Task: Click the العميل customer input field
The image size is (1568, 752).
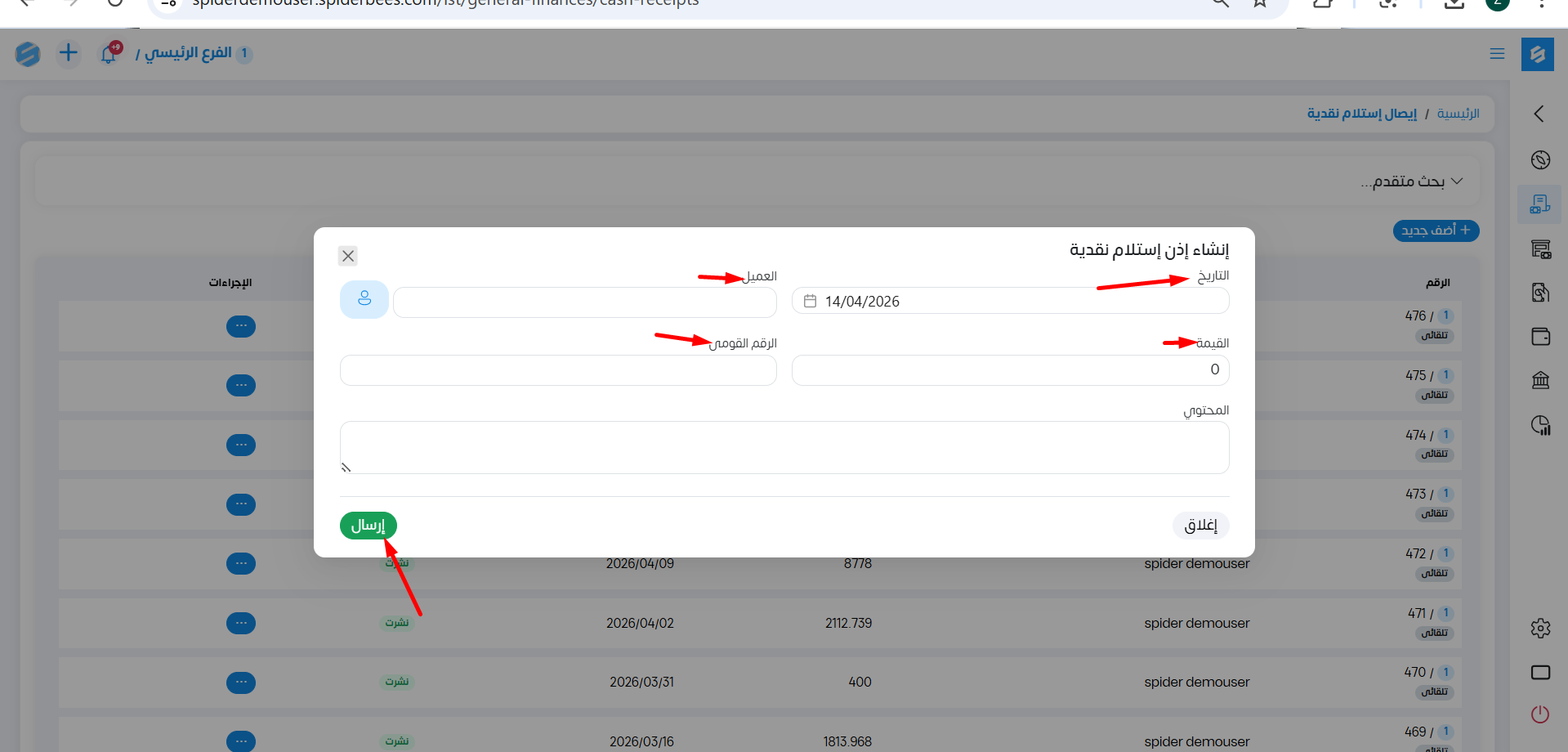Action: [x=584, y=302]
